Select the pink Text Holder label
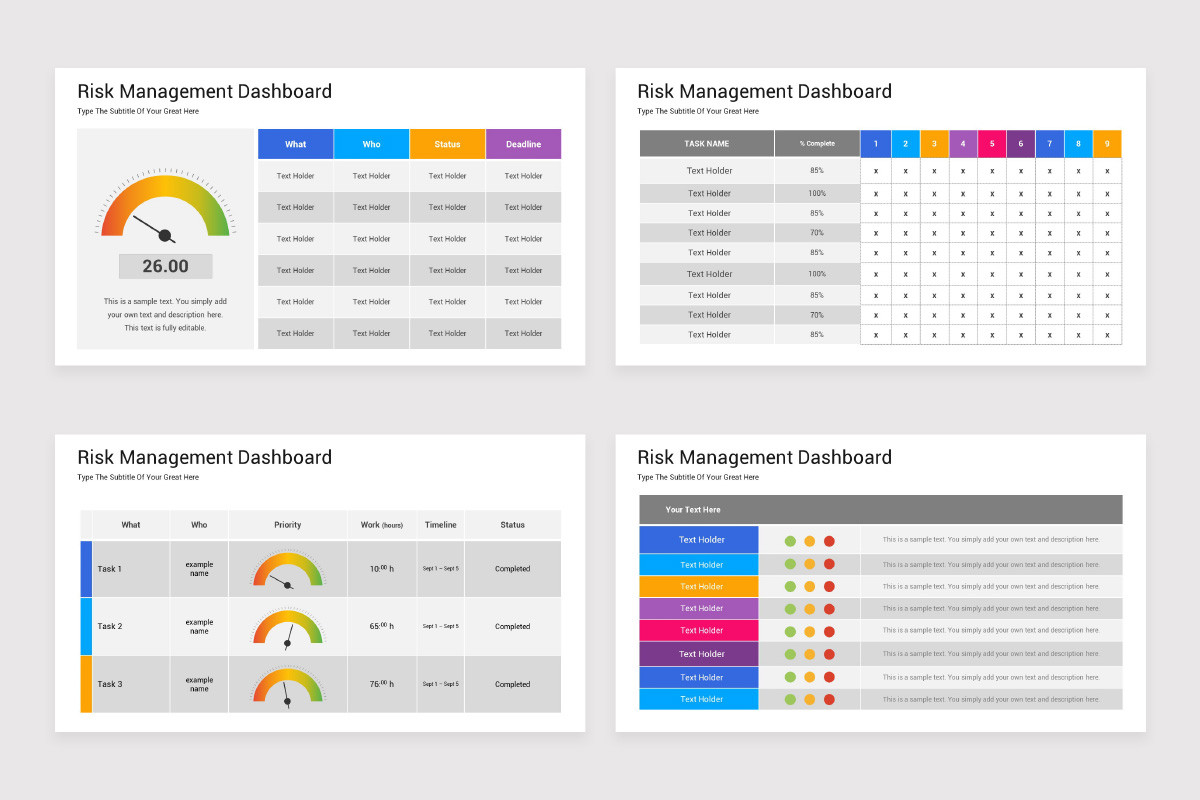1200x800 pixels. [x=700, y=631]
